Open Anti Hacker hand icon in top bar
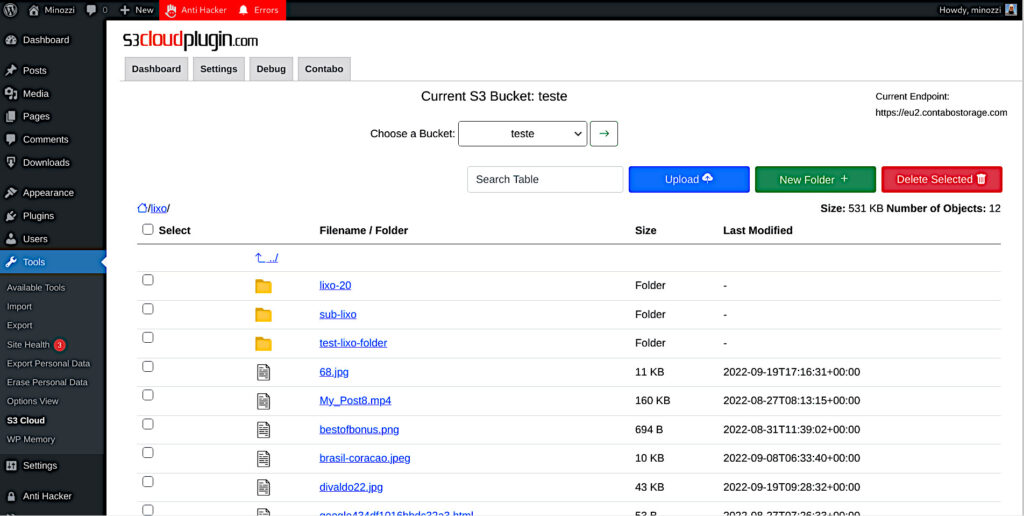 click(x=170, y=10)
